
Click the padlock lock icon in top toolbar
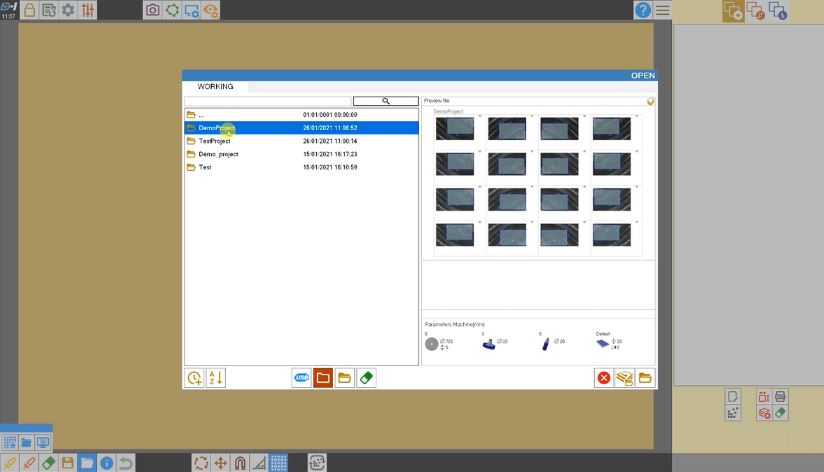(29, 10)
